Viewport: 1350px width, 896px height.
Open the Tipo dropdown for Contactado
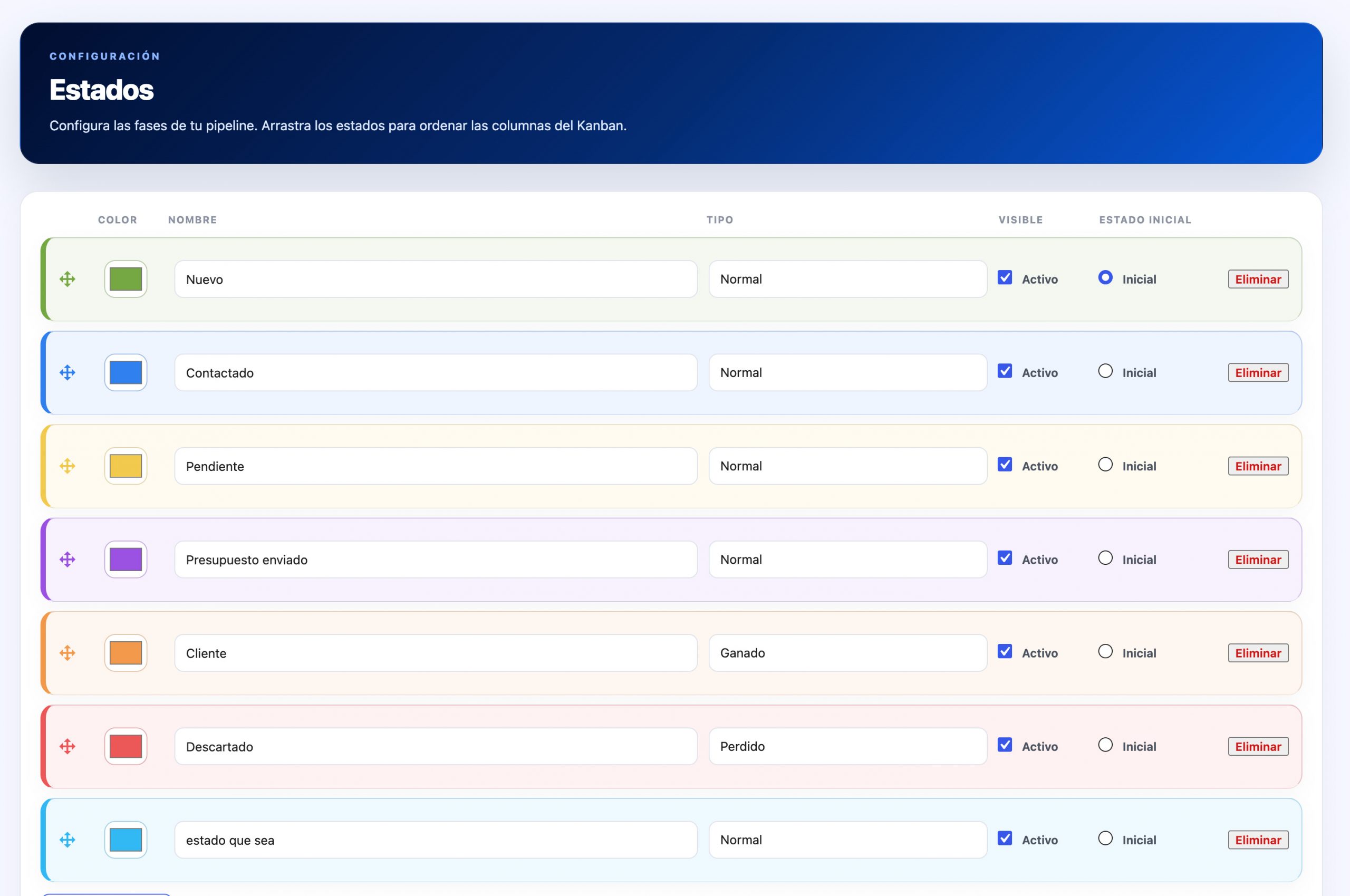[x=848, y=372]
